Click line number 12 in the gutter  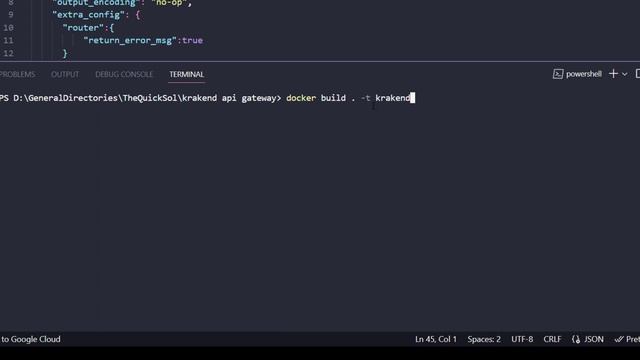point(8,53)
